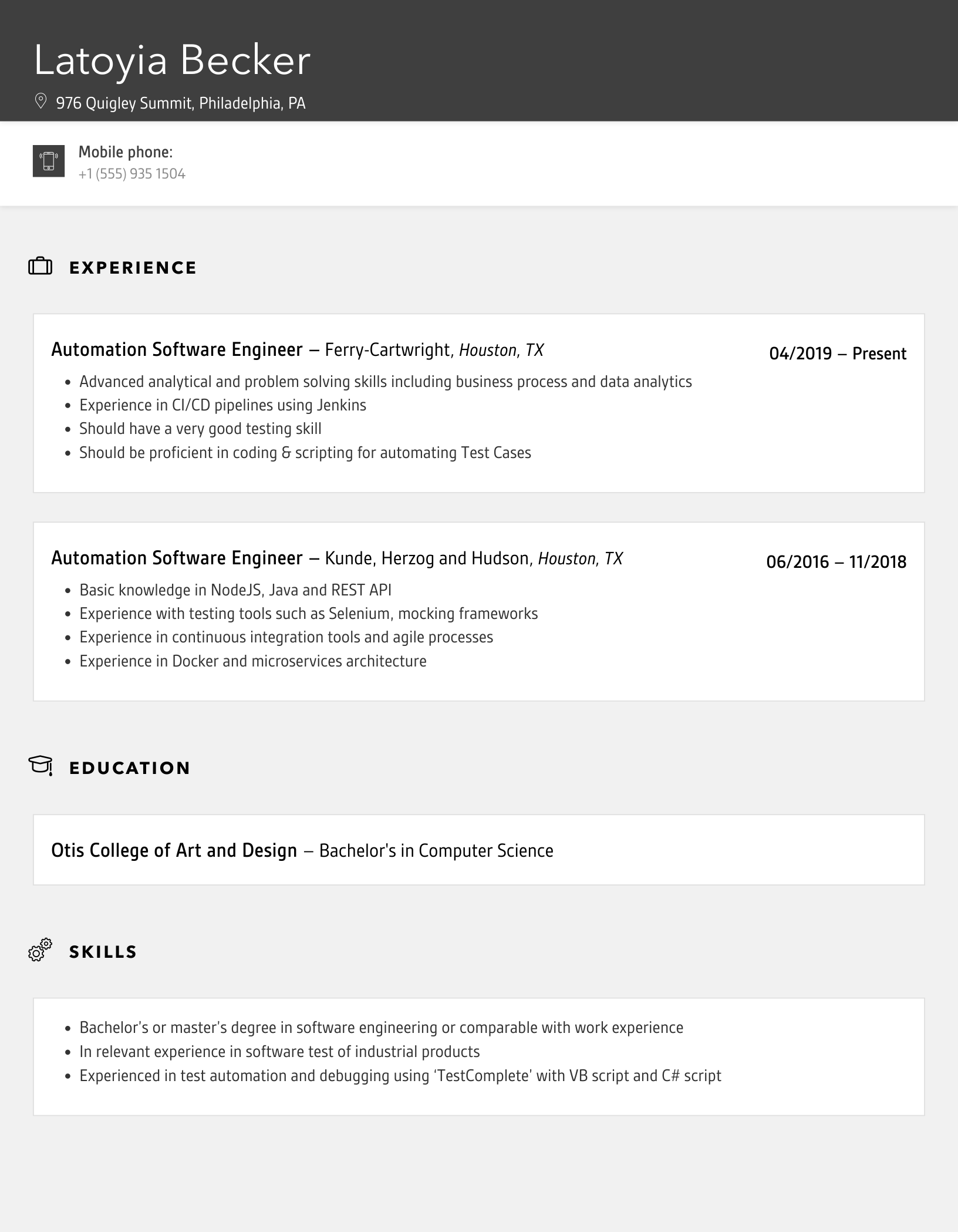The width and height of the screenshot is (958, 1232).
Task: Click the Mobile phone: label
Action: pos(126,152)
